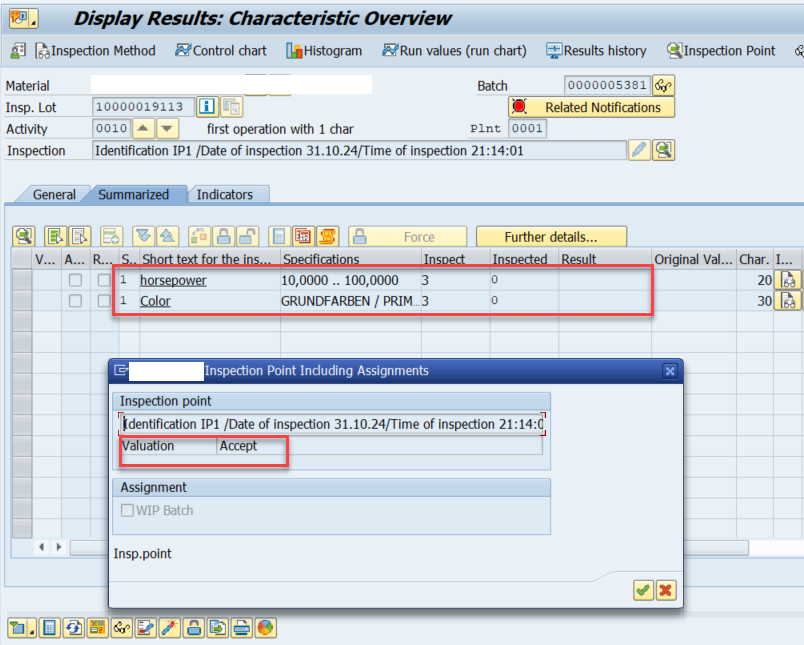This screenshot has width=804, height=645.
Task: Show the Histogram
Action: [324, 51]
